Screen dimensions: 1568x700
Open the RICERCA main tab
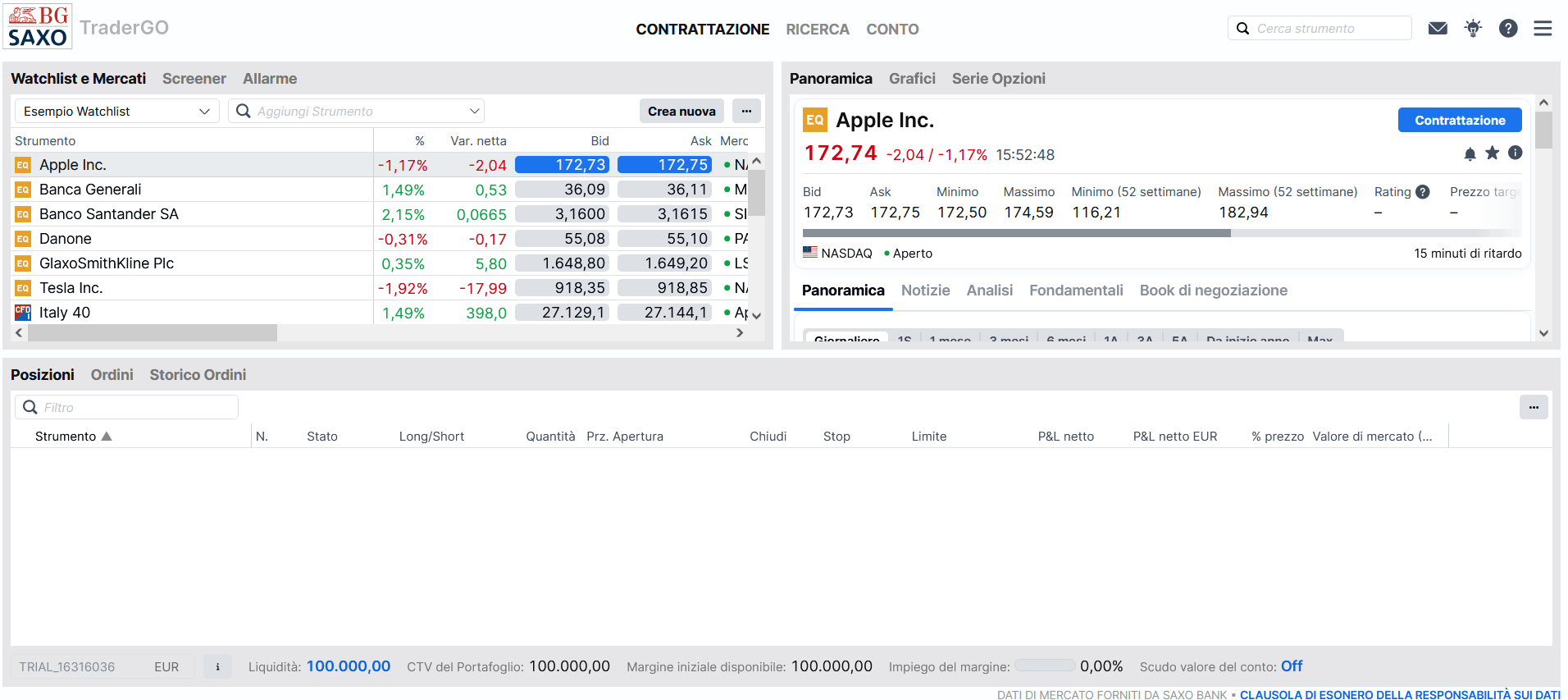pyautogui.click(x=818, y=30)
